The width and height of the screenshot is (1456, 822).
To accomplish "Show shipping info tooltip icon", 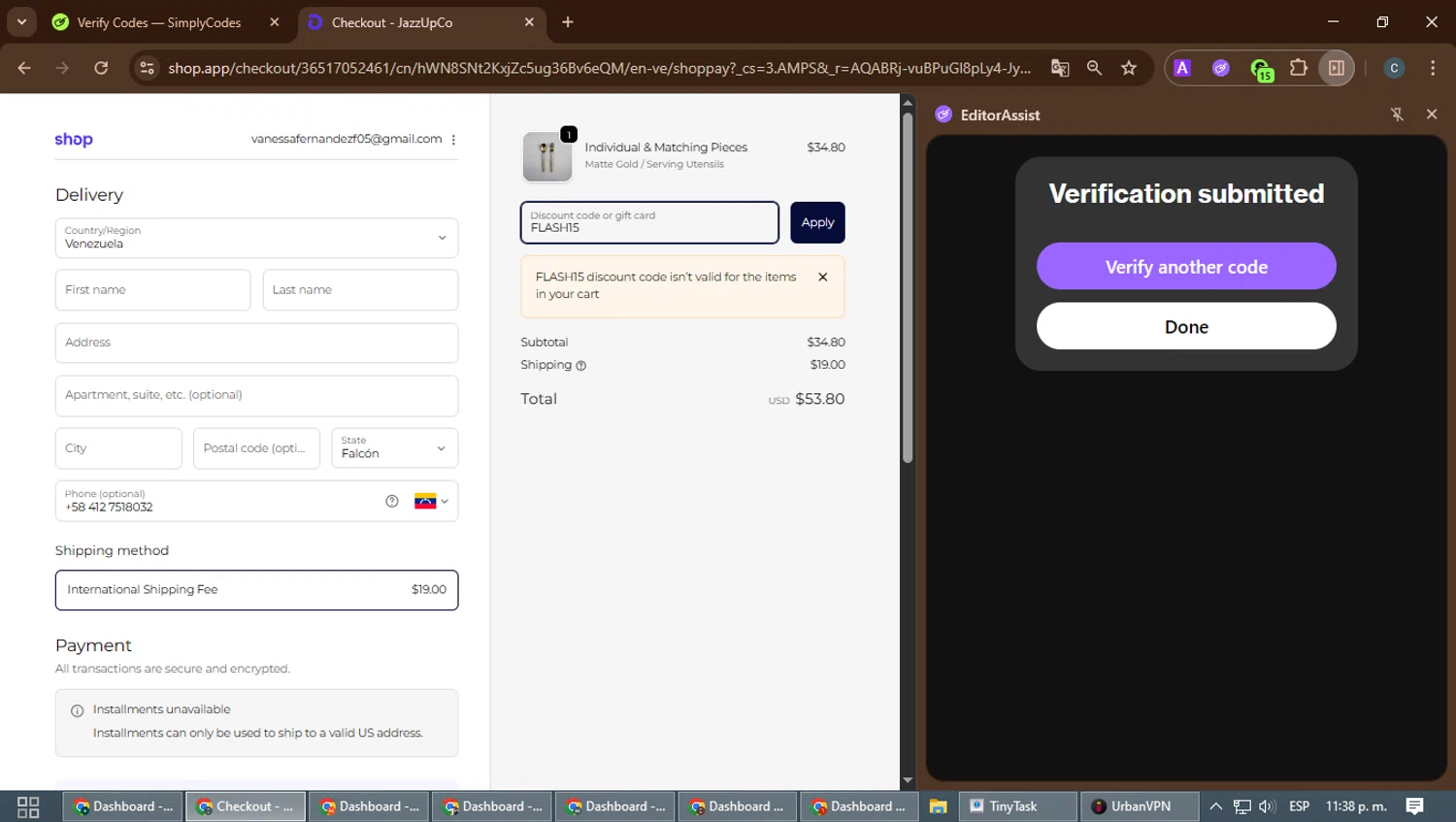I will point(581,366).
